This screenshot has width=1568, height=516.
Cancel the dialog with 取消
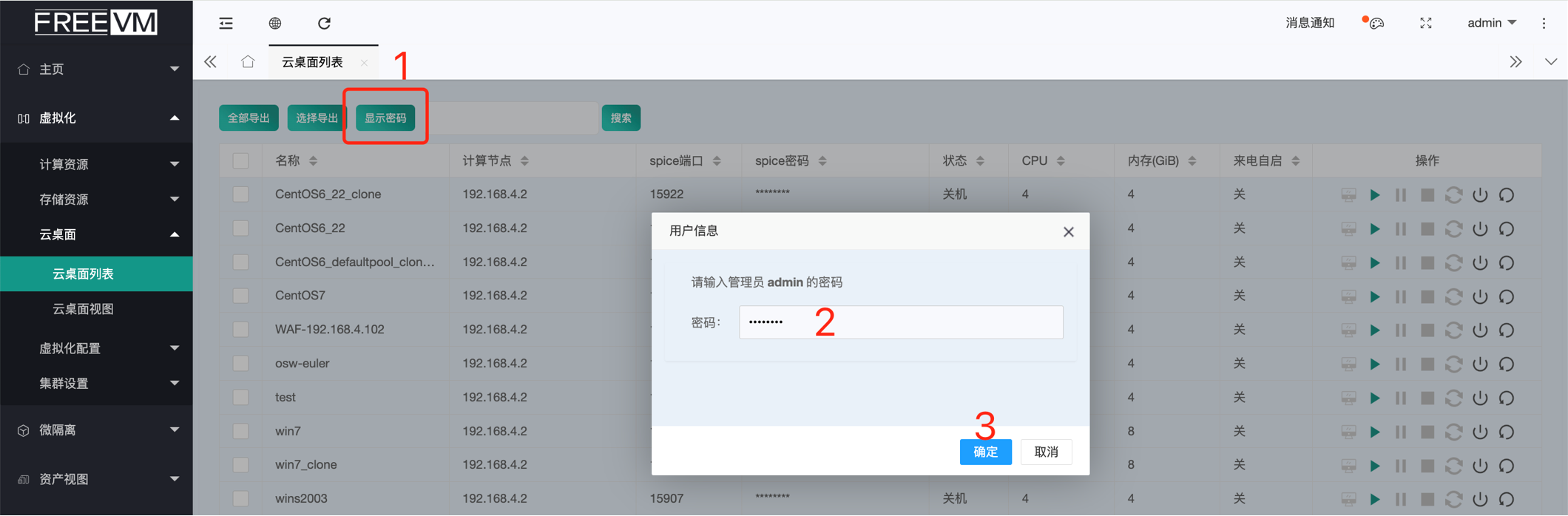pos(1046,452)
